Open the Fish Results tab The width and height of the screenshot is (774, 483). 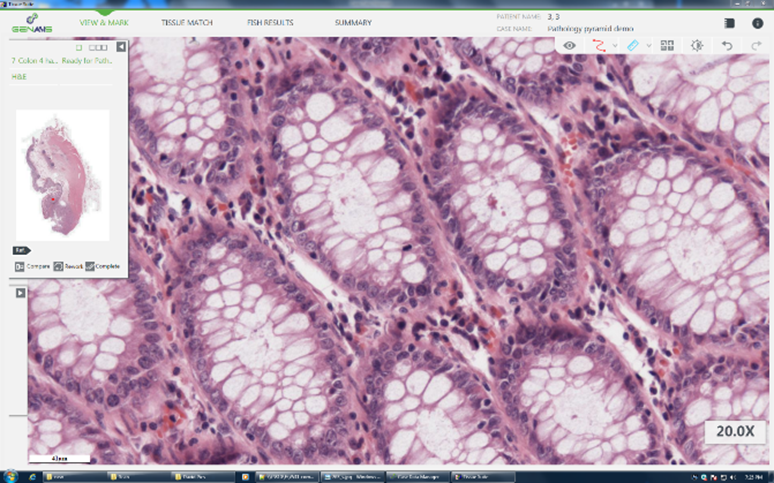[x=269, y=22]
